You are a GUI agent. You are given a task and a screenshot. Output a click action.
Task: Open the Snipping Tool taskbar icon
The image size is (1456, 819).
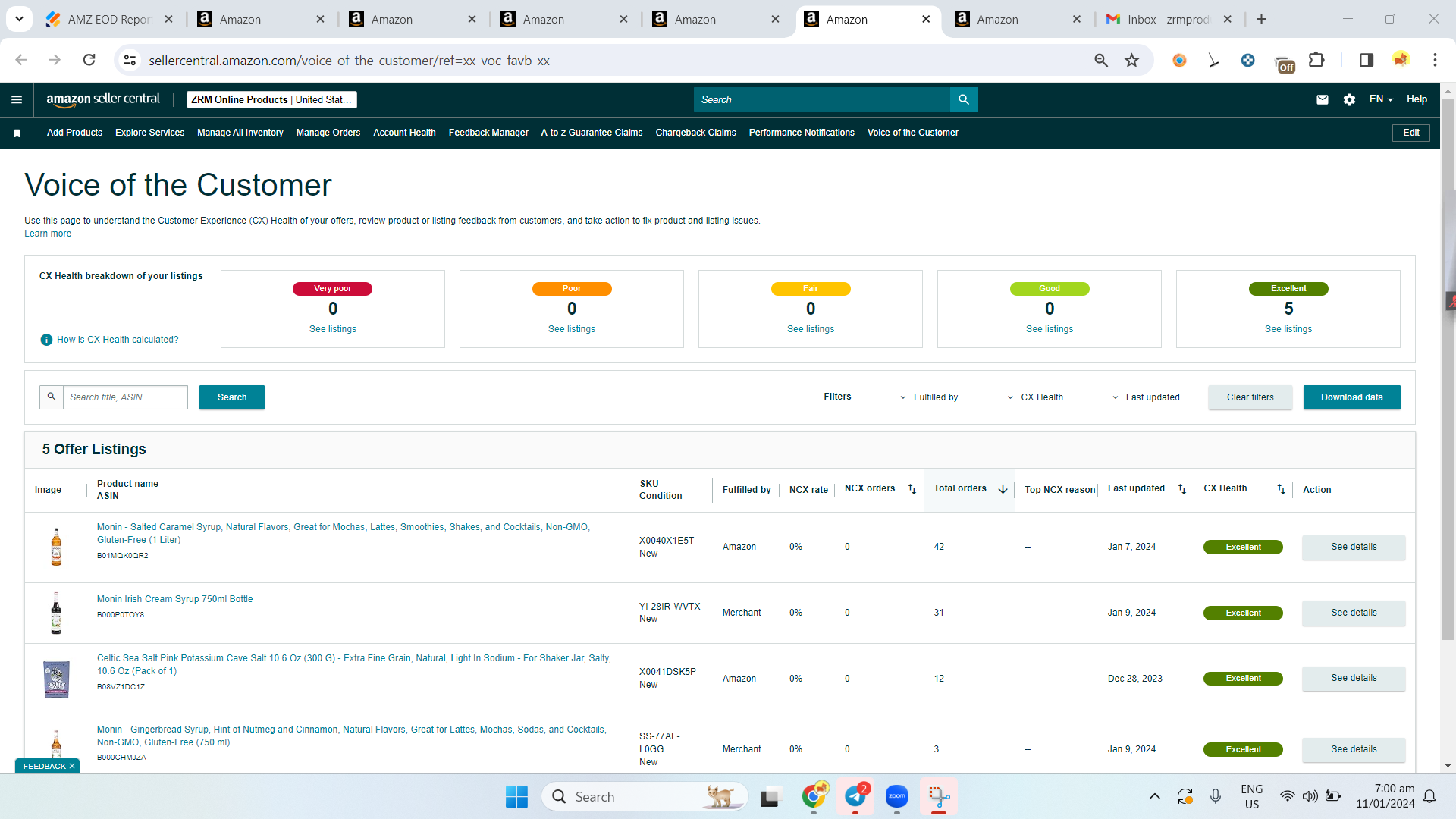(939, 796)
